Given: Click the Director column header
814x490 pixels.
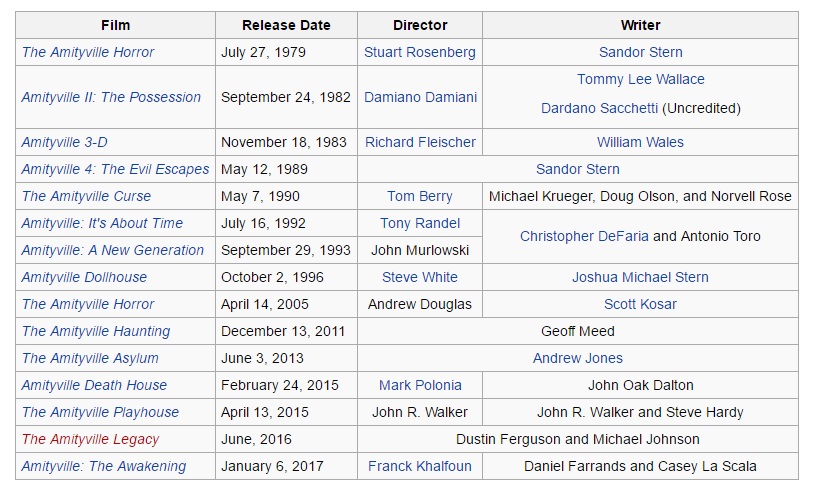Looking at the screenshot, I should coord(420,25).
